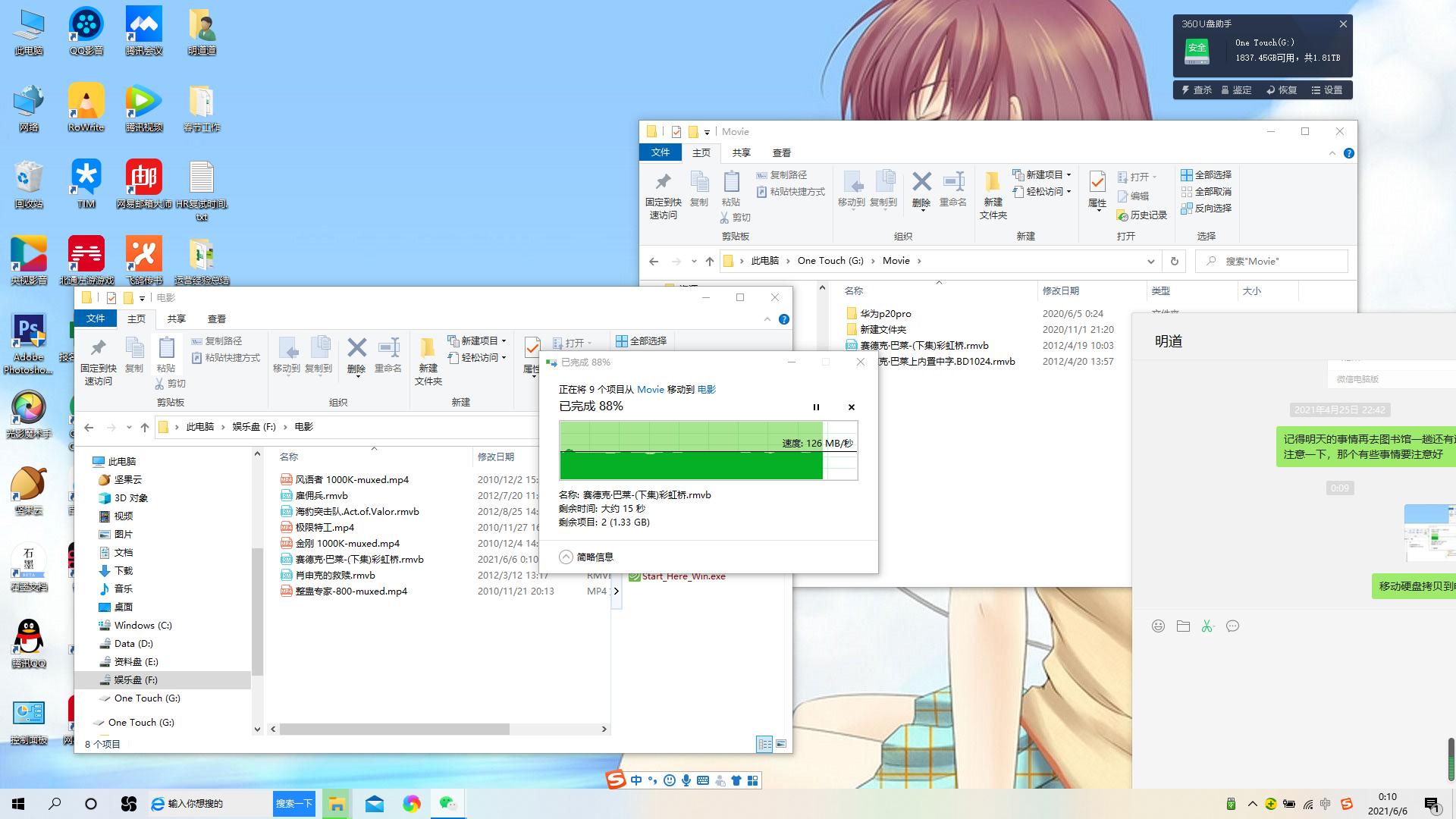Open 新建项目 dropdown in Movie ribbon
The image size is (1456, 819).
pyautogui.click(x=1043, y=174)
